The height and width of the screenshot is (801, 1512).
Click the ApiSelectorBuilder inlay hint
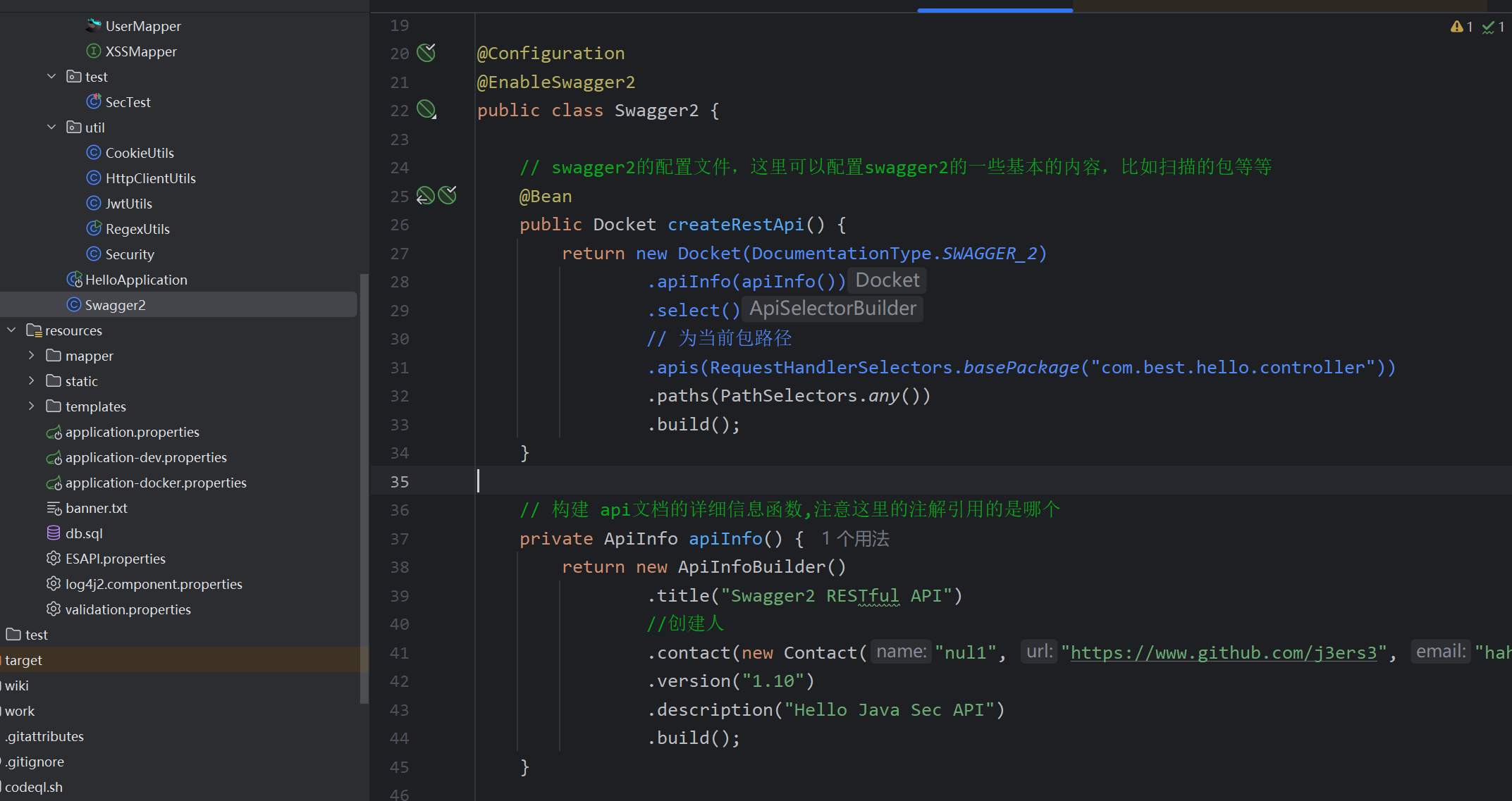pyautogui.click(x=833, y=309)
